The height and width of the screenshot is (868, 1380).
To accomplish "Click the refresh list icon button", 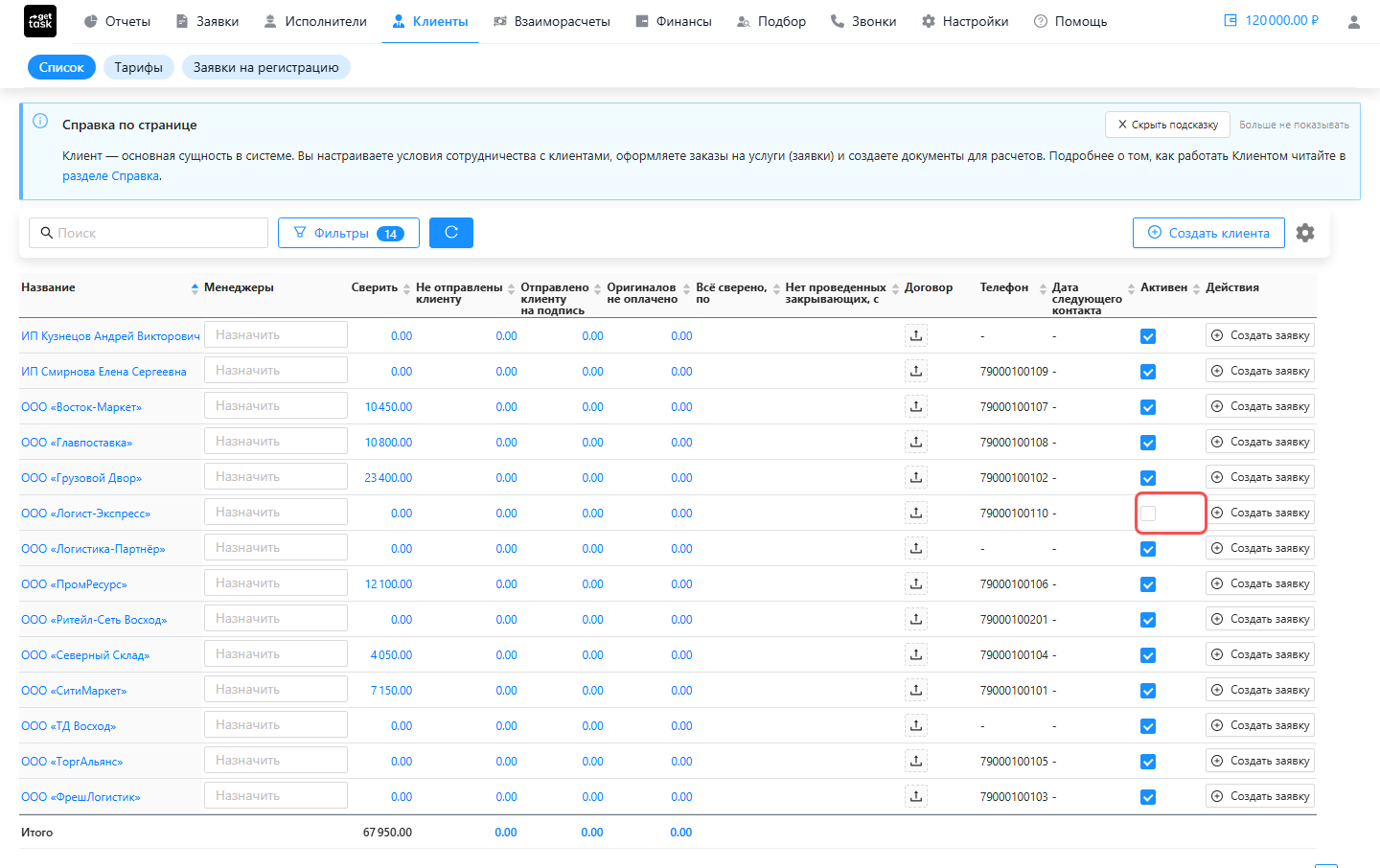I will [451, 233].
